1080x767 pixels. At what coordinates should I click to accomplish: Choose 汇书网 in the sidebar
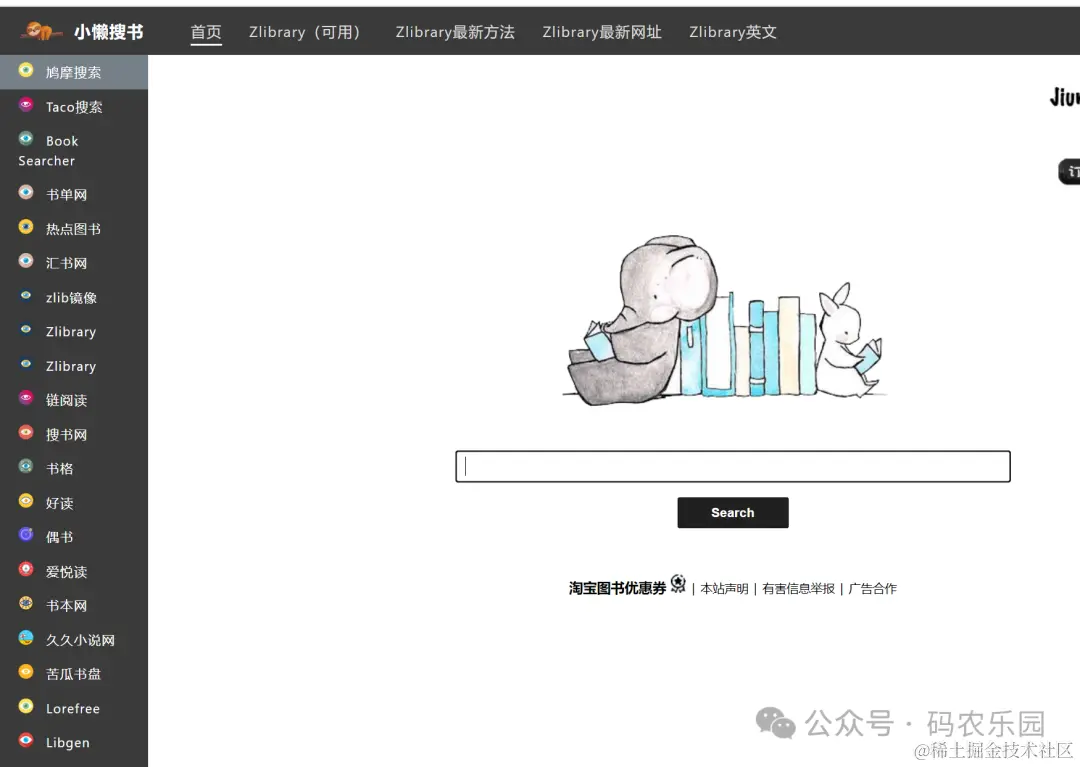click(74, 263)
